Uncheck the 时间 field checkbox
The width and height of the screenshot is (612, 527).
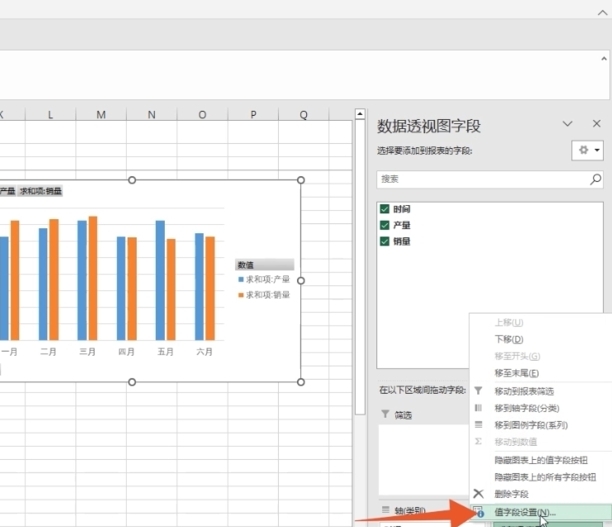click(385, 209)
